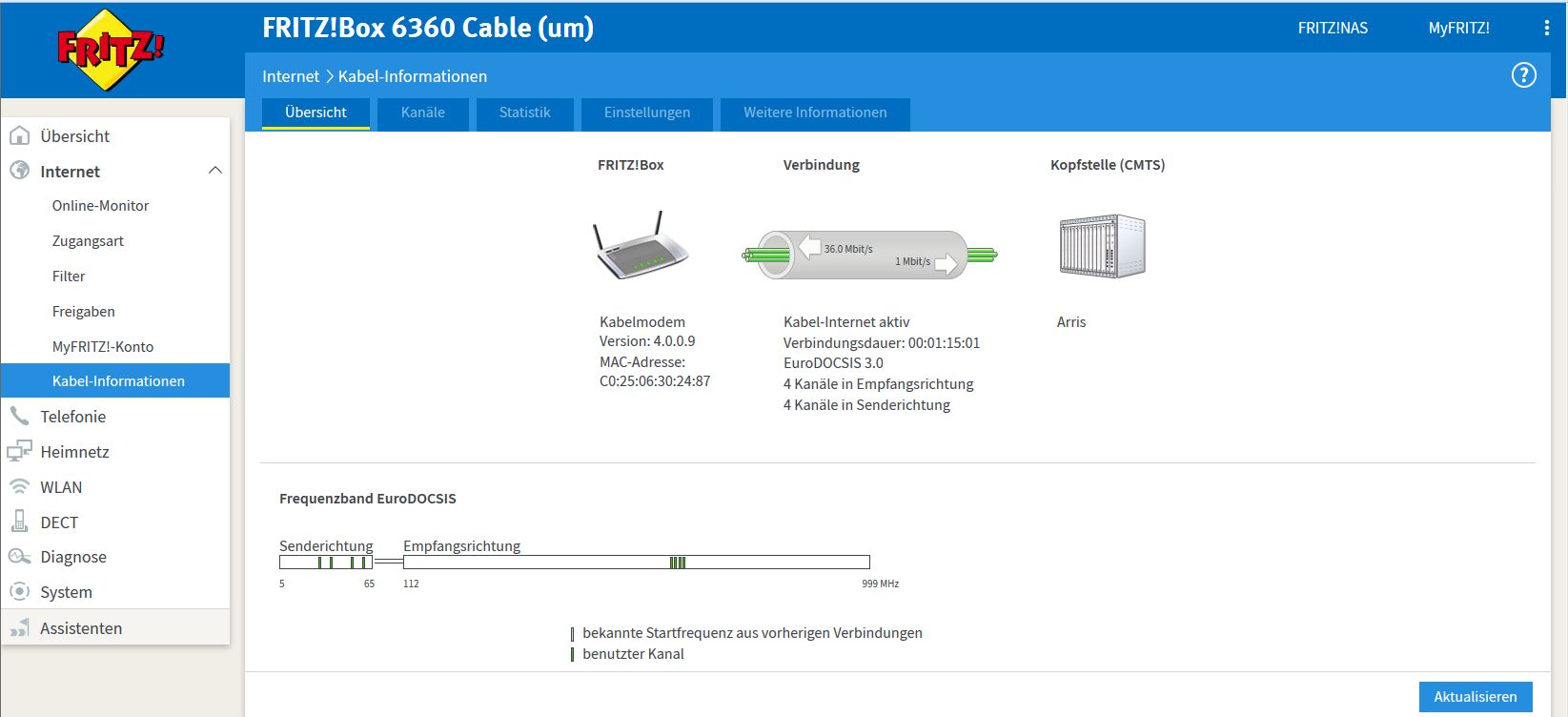Click the connection pipe graphic
Viewport: 1568px width, 717px height.
pos(869,255)
